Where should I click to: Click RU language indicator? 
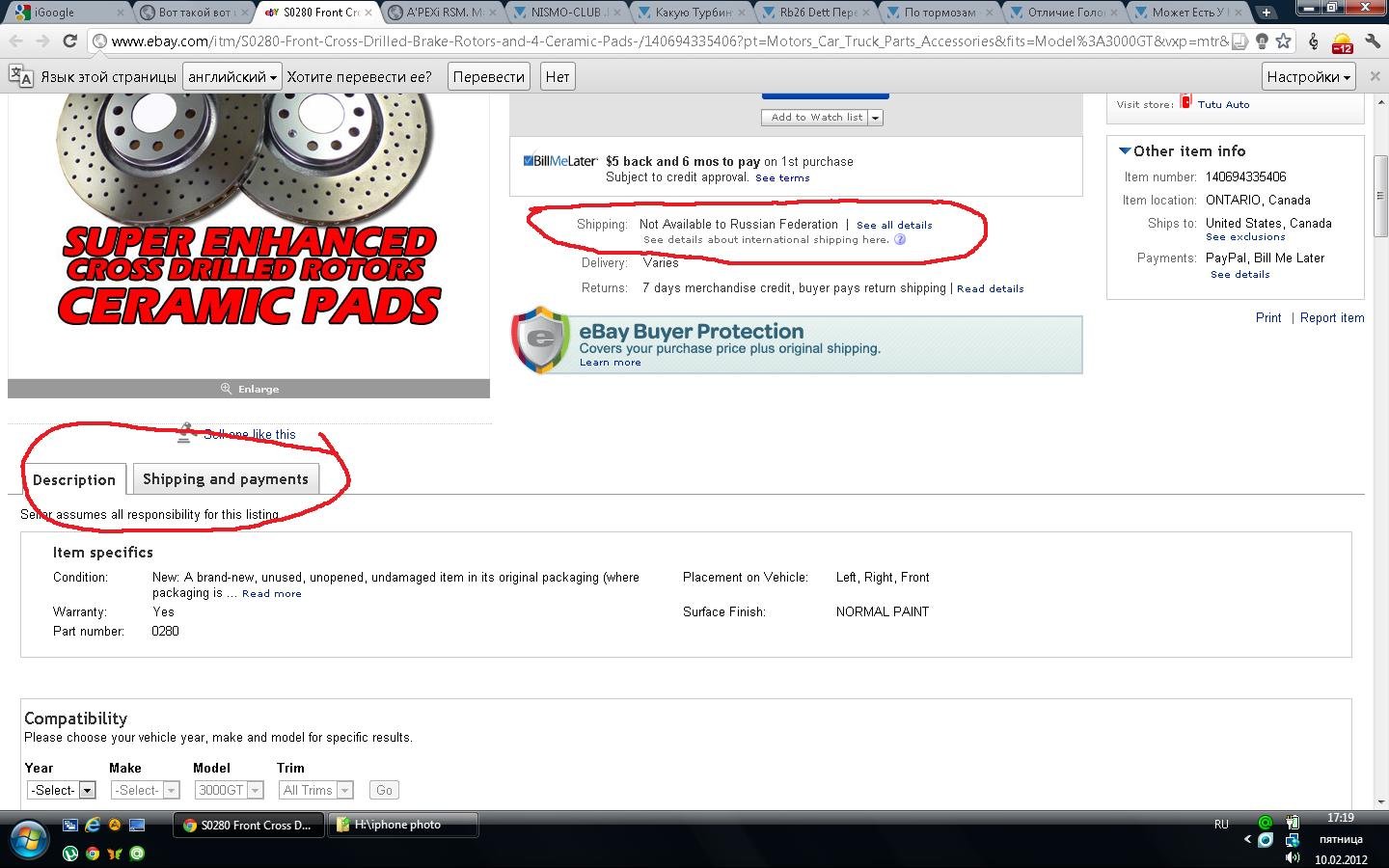pos(1221,824)
